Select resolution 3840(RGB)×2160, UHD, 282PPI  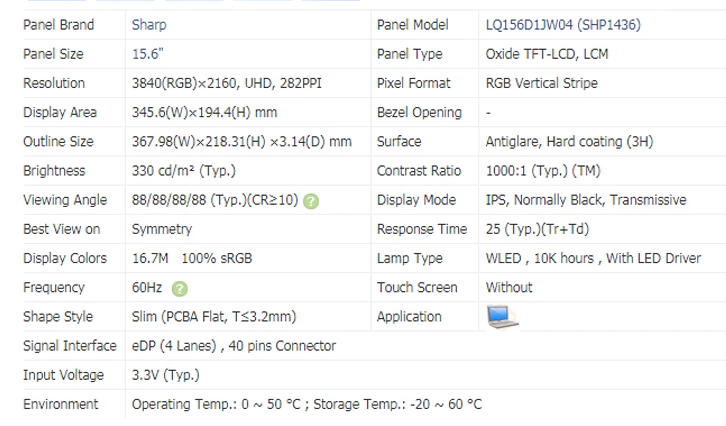pos(227,83)
